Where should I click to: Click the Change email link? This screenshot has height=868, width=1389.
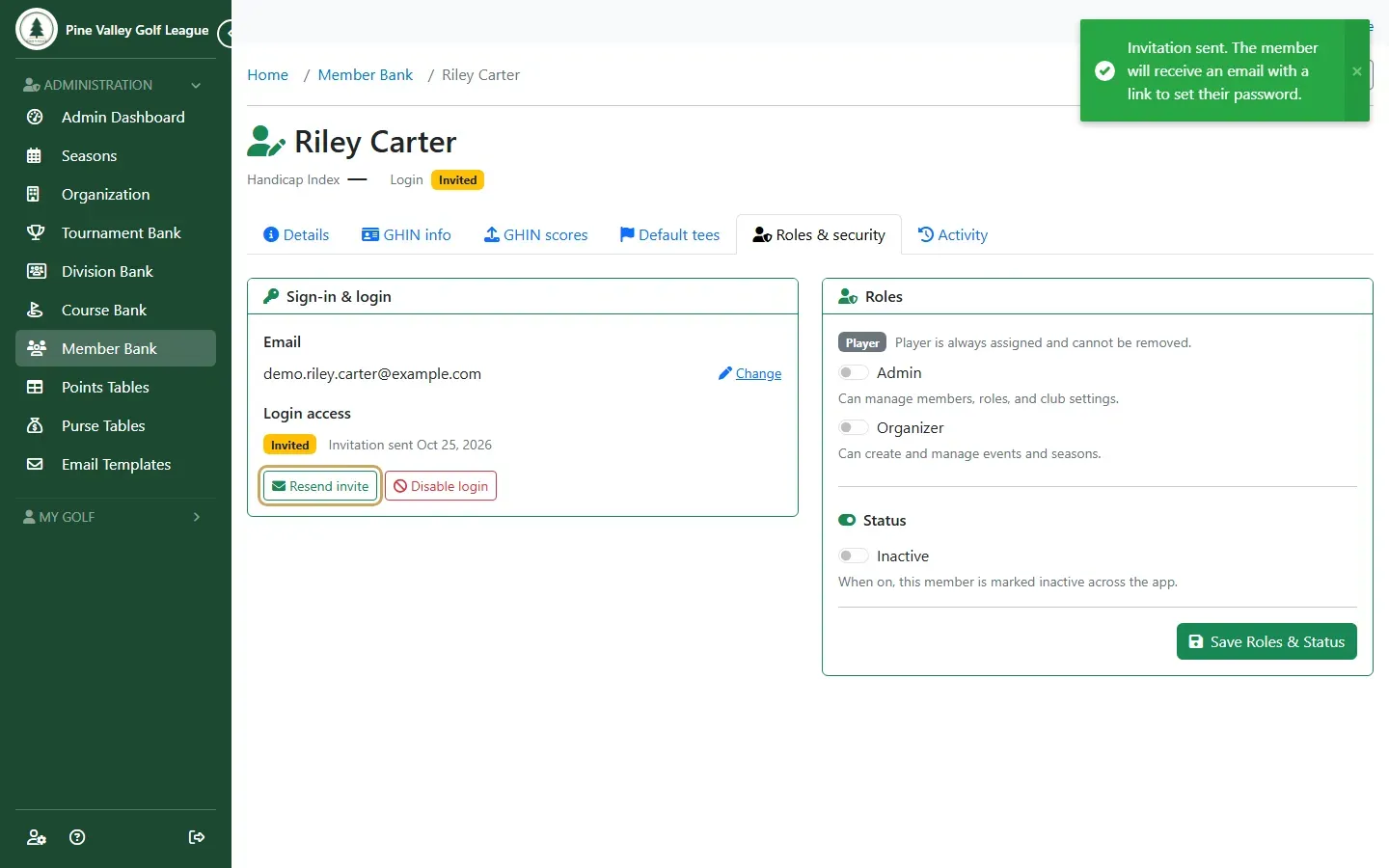coord(749,373)
